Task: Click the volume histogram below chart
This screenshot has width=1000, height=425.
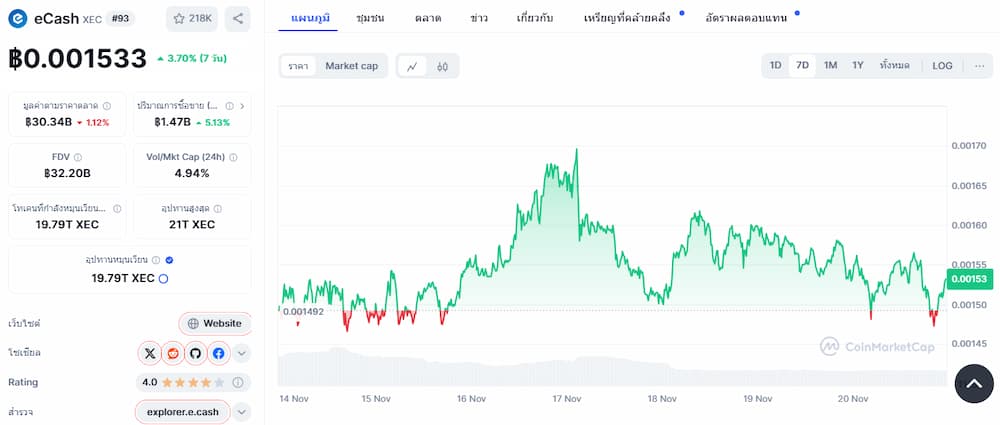Action: click(x=612, y=368)
